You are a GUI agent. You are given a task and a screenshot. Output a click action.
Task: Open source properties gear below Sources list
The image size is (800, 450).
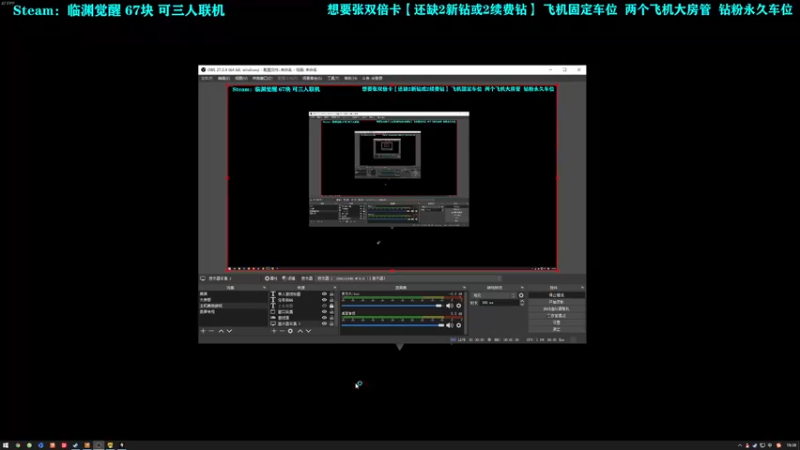tap(290, 331)
